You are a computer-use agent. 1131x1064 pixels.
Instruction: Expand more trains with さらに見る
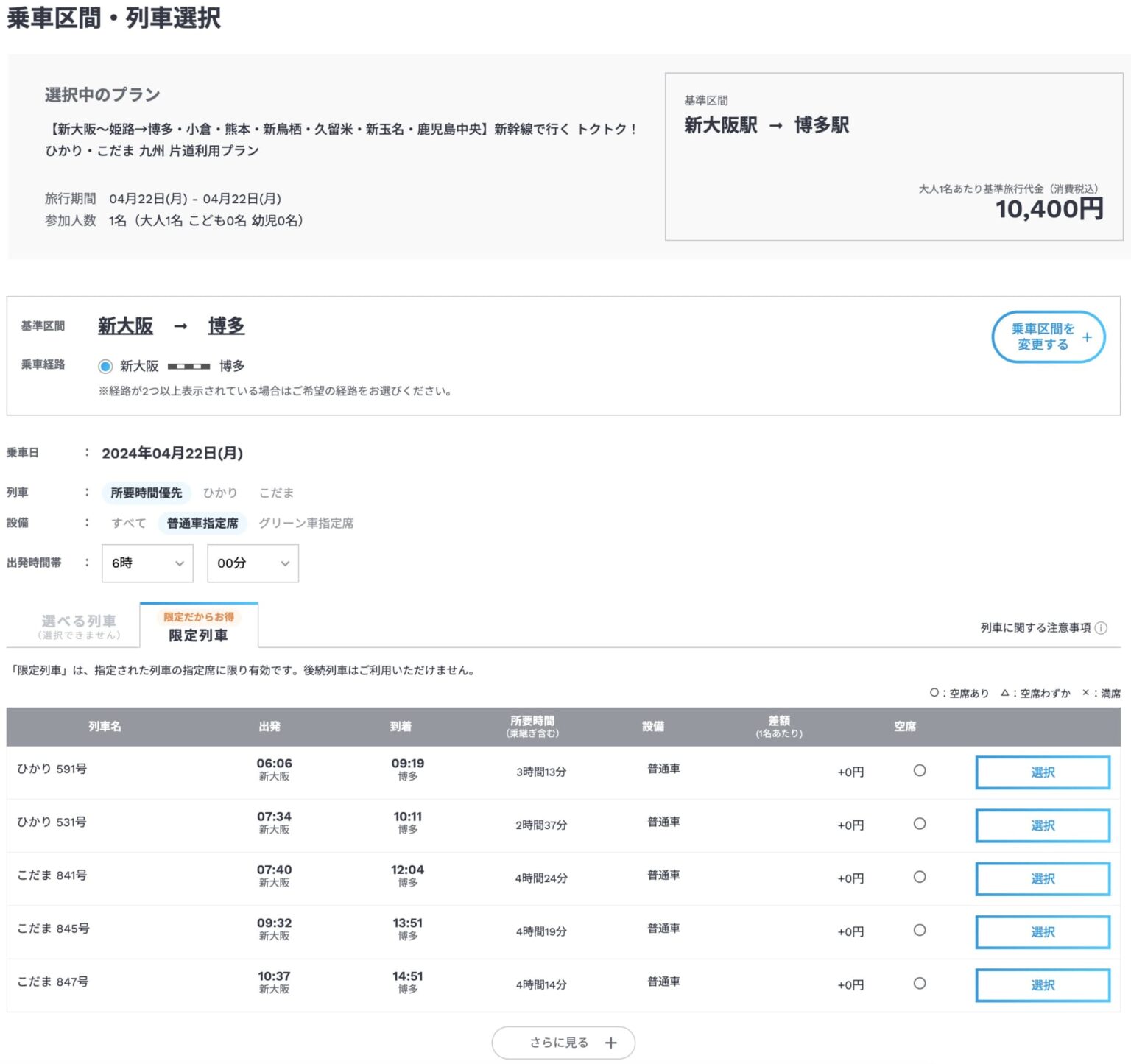pyautogui.click(x=563, y=1043)
